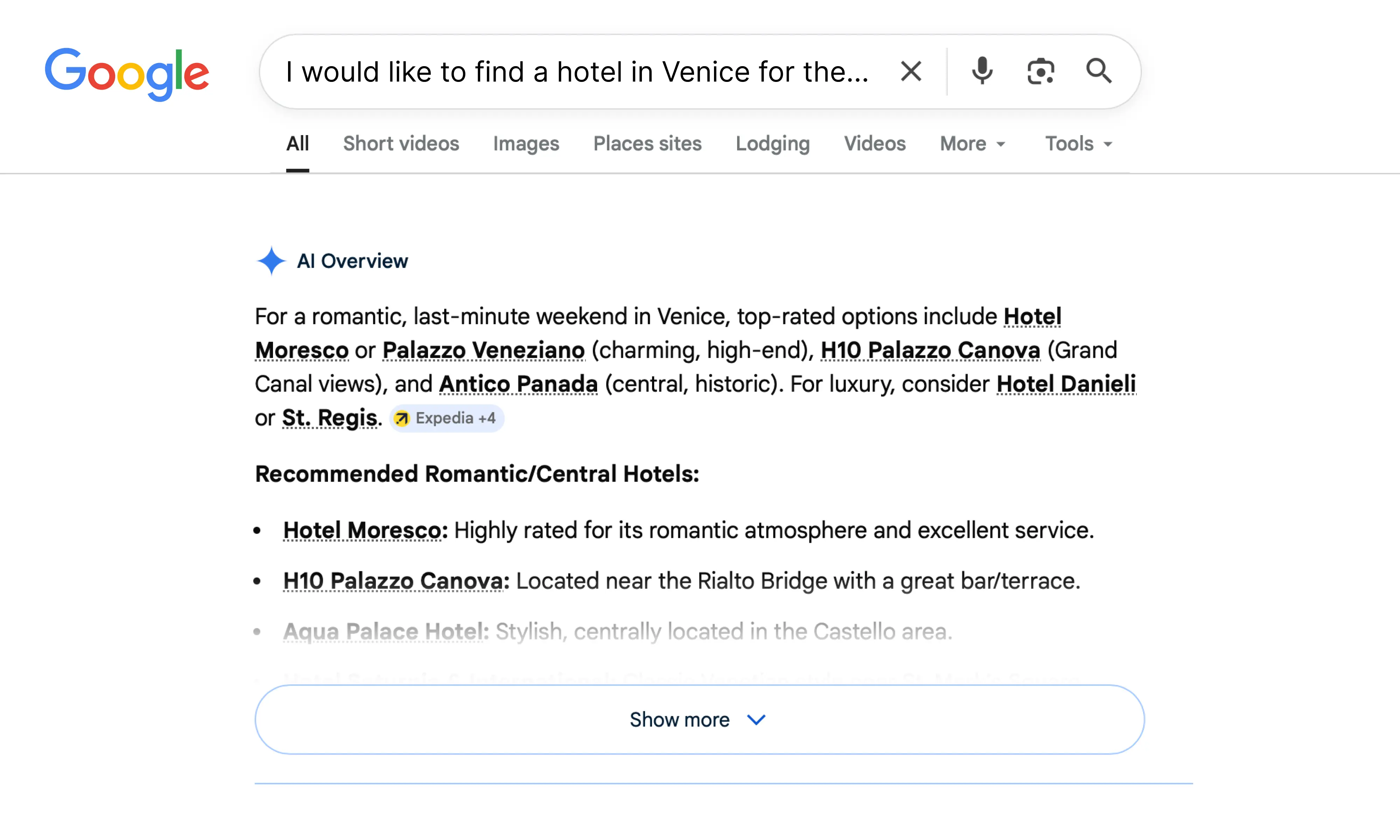Open the Expedia +4 source chip
The width and height of the screenshot is (1400, 840).
click(x=447, y=418)
